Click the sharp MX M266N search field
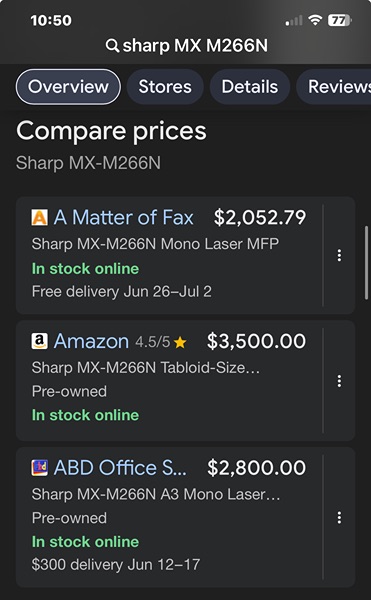This screenshot has height=600, width=371. click(187, 46)
